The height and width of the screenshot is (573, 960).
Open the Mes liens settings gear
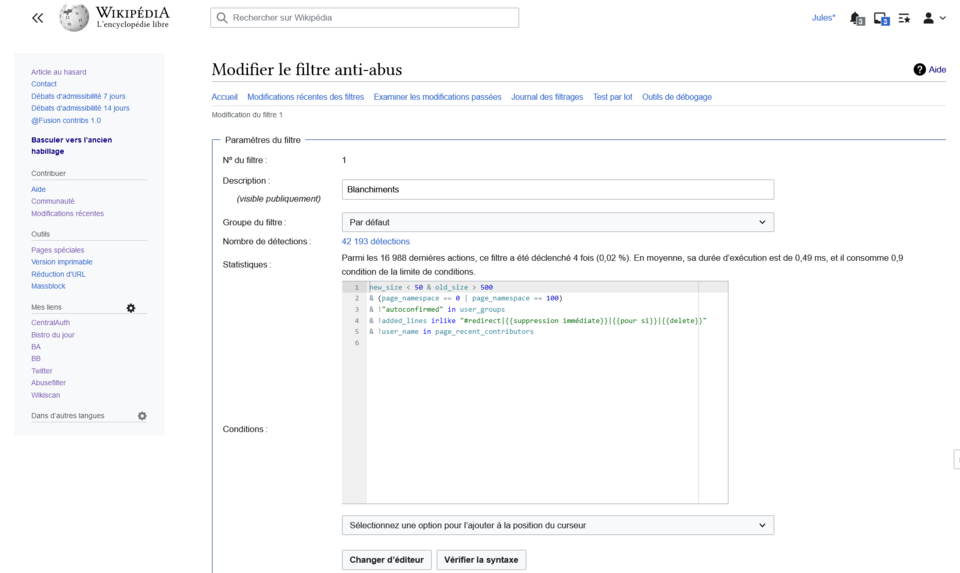tap(130, 308)
